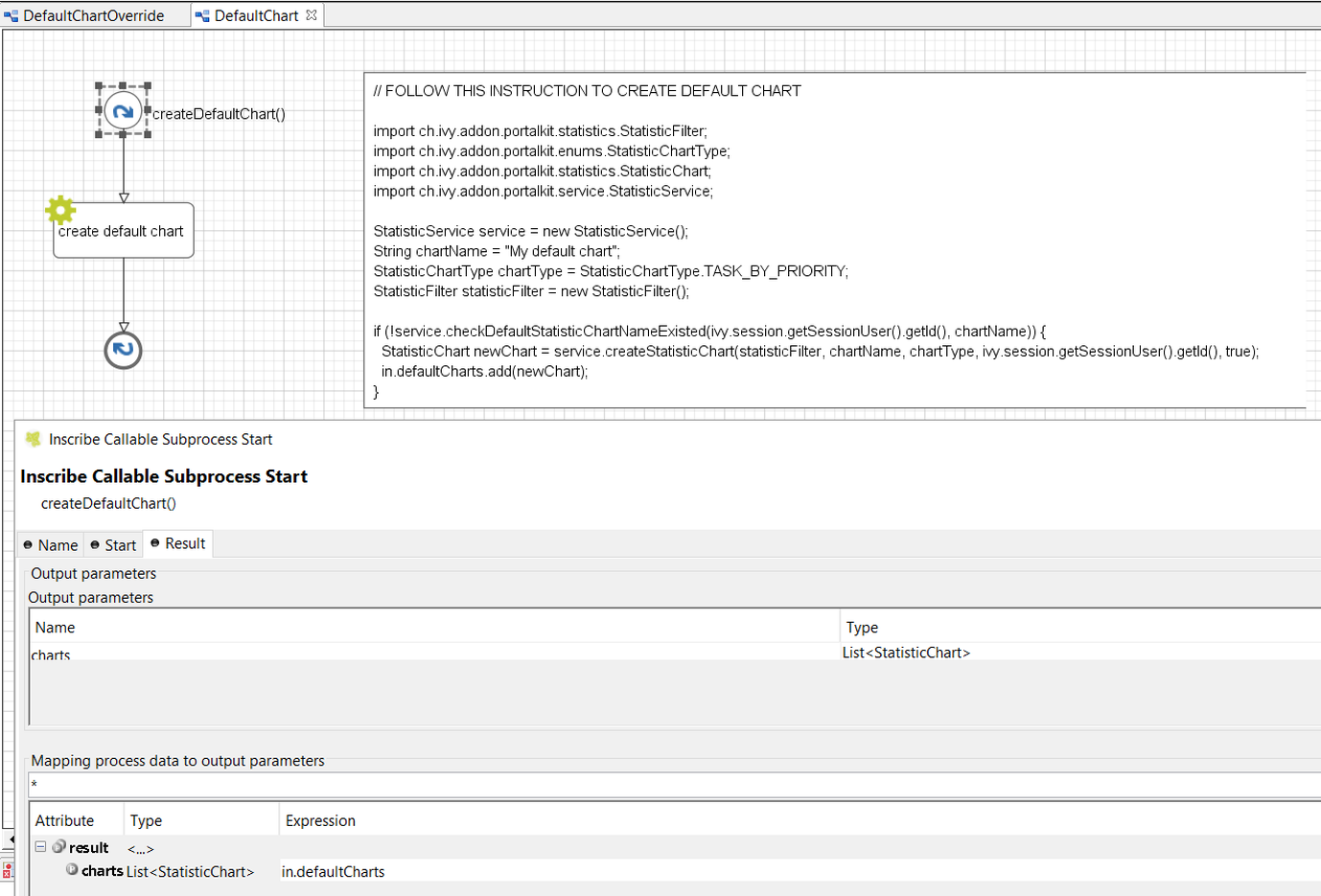Click the instruction comment note text
1321x896 pixels.
pyautogui.click(x=834, y=241)
